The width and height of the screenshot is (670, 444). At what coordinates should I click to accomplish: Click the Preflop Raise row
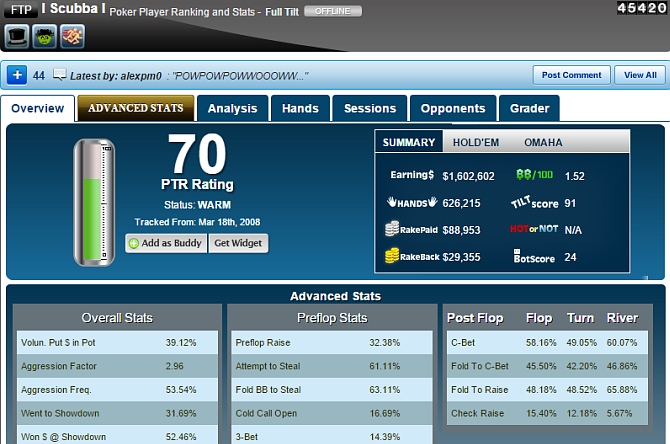332,343
